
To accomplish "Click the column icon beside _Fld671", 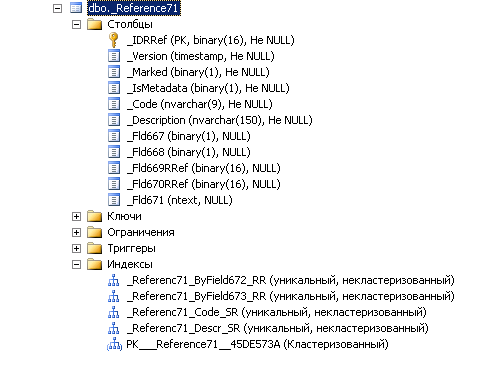I will (114, 200).
